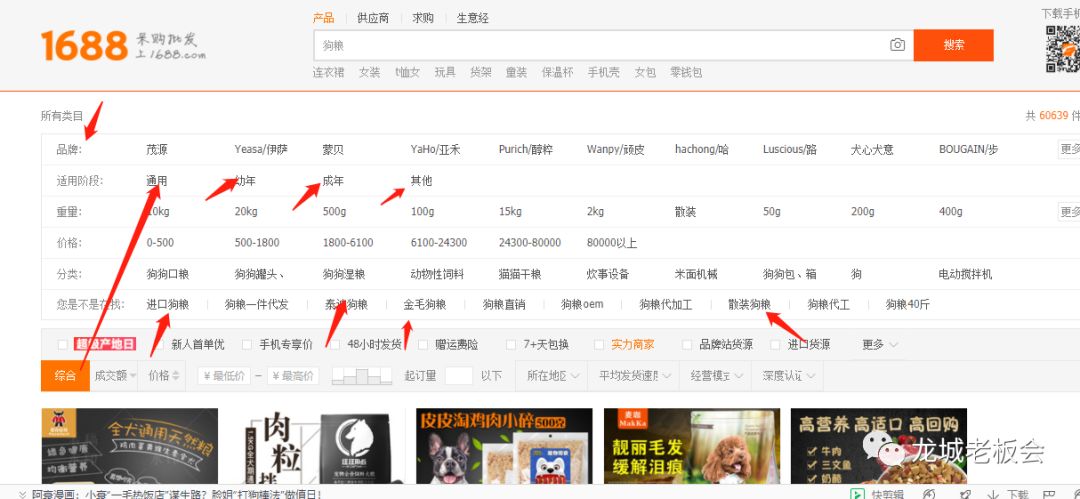Open the 肉粒 dog food product thumbnail
Viewport: 1080px width, 499px height.
317,446
